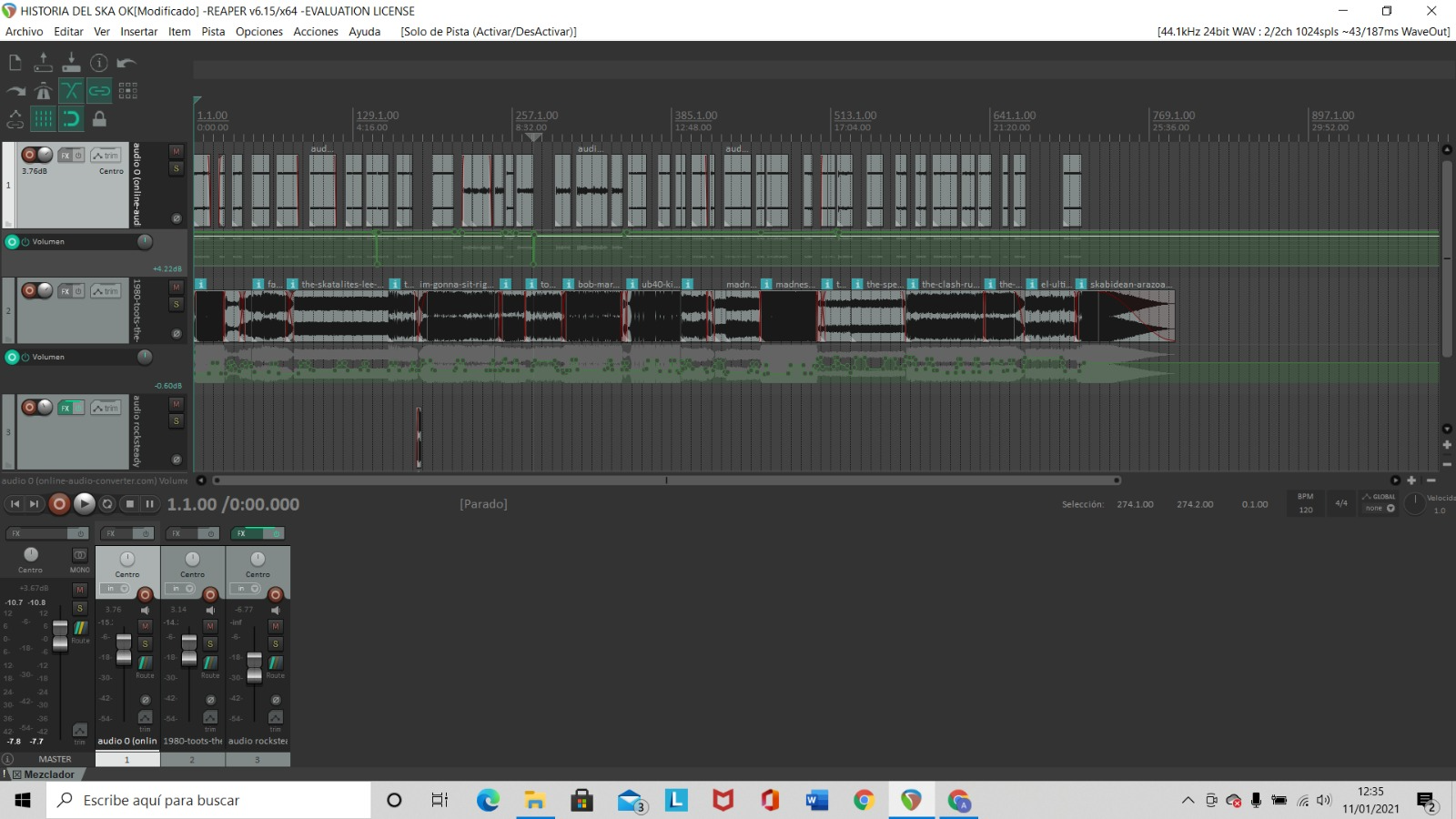Click the New Project toolbar icon
Screen dimensions: 1456x819
(x=15, y=63)
